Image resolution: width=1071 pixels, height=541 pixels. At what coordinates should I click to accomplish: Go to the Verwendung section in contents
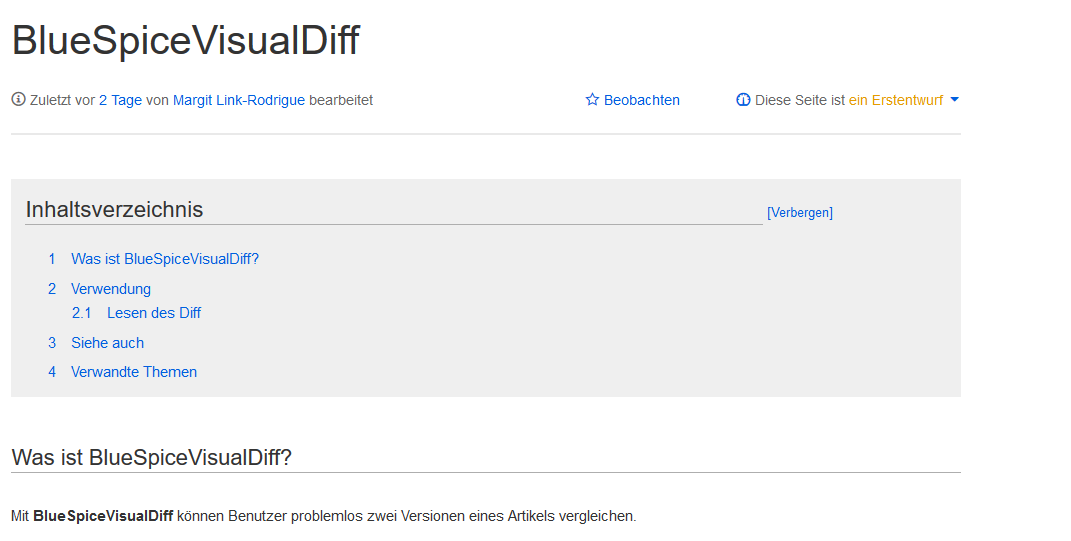[111, 289]
